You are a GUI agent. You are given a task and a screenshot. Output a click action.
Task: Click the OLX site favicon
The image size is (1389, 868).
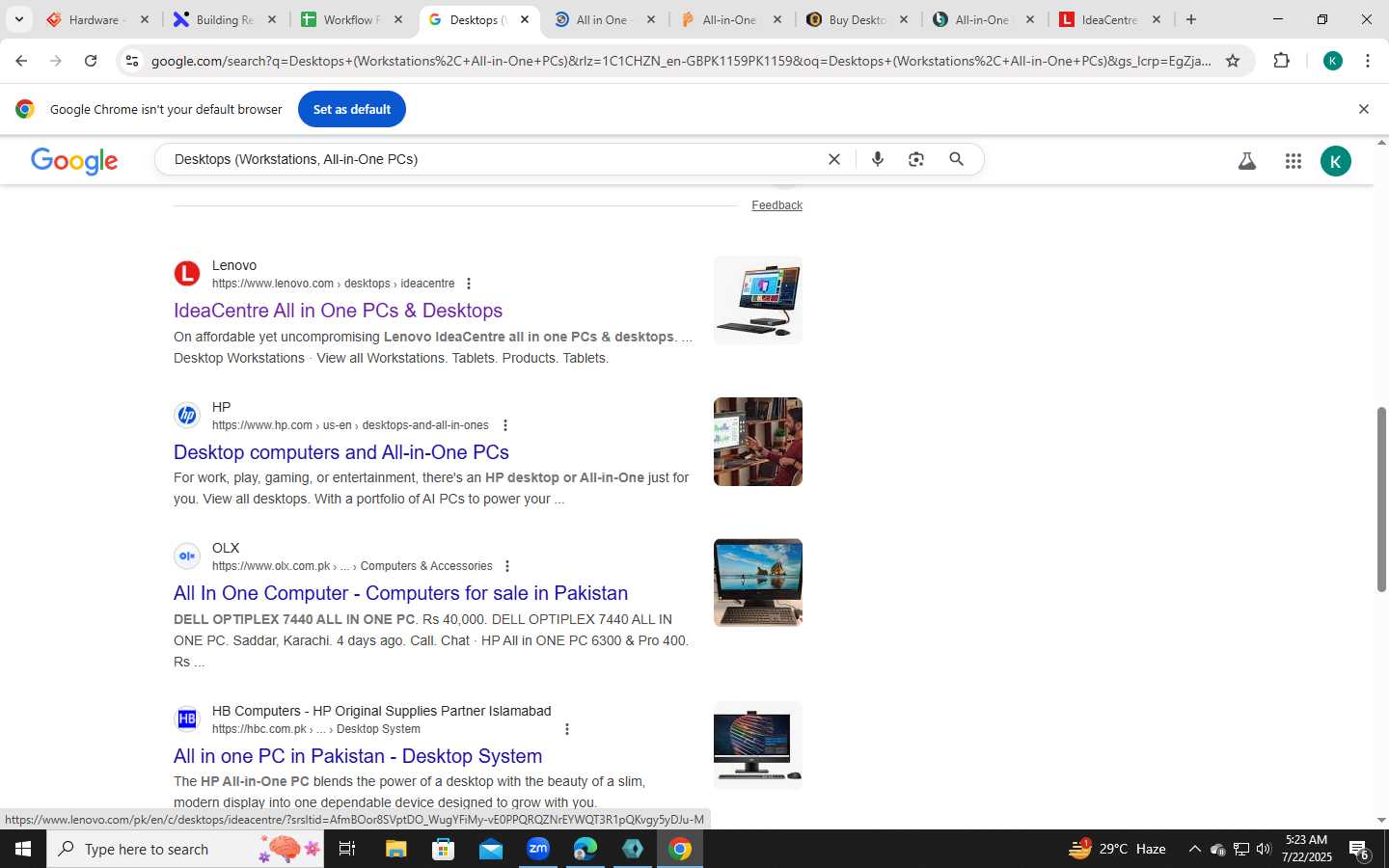187,556
